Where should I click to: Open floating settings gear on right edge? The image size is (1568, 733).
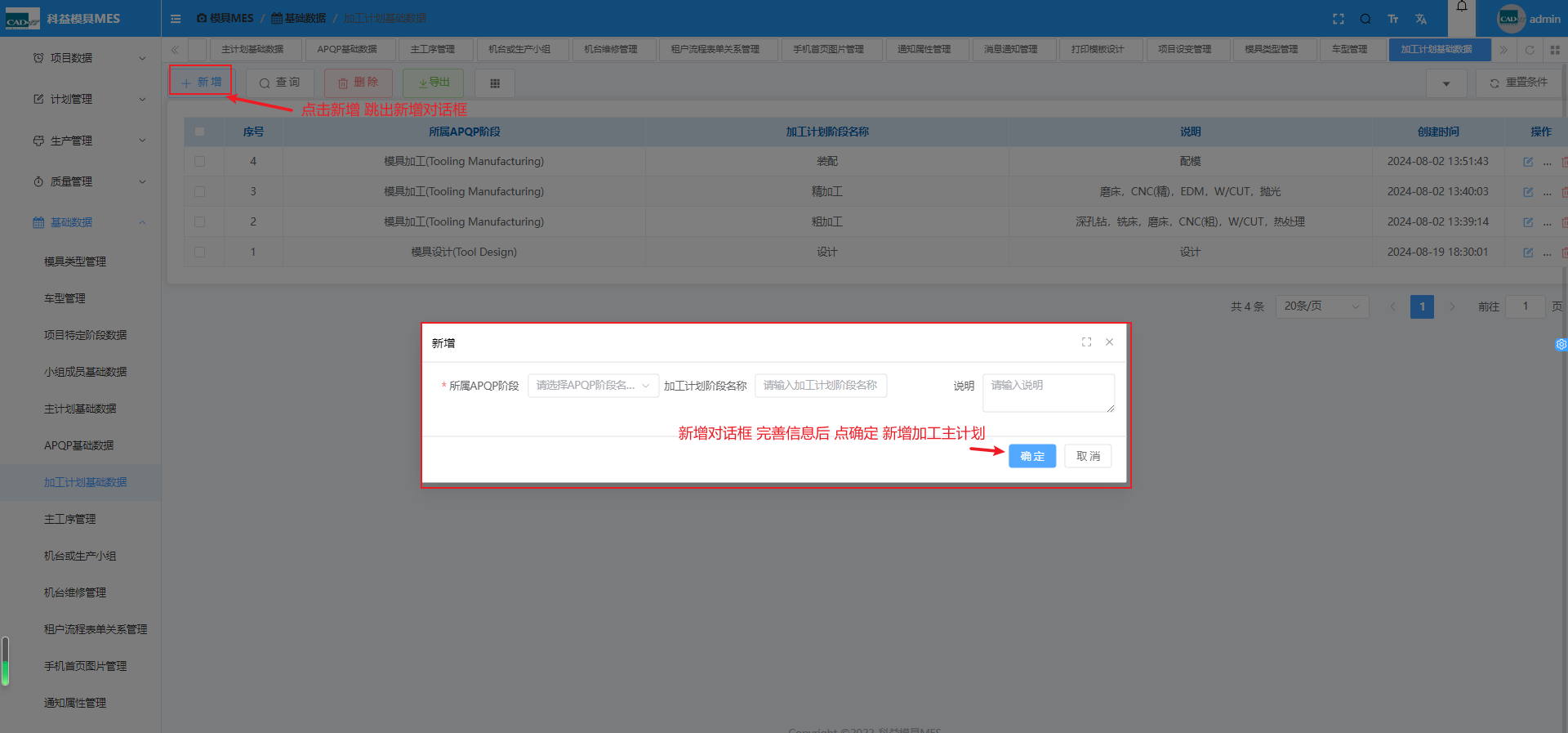click(1561, 345)
